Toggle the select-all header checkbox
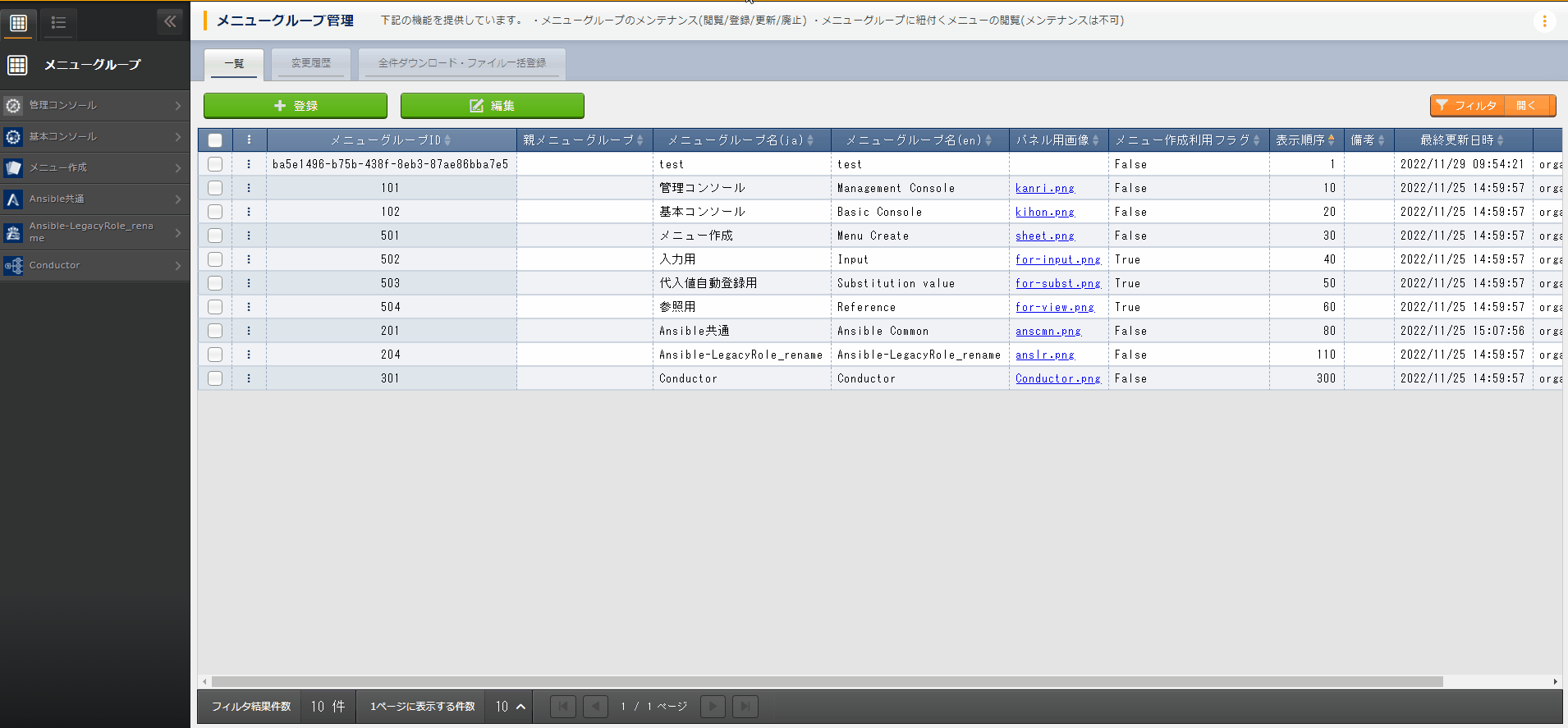This screenshot has width=1568, height=728. click(215, 140)
